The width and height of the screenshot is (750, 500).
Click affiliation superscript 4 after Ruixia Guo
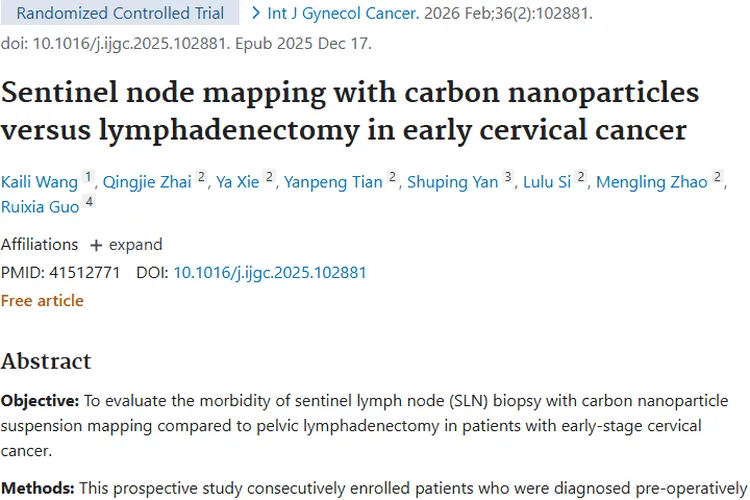(89, 203)
